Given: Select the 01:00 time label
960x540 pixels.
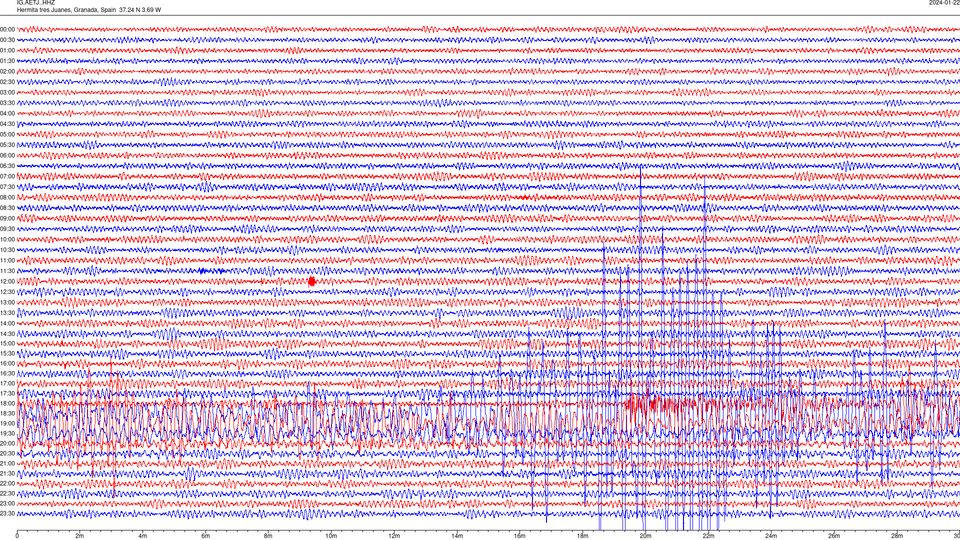Looking at the screenshot, I should 7,50.
